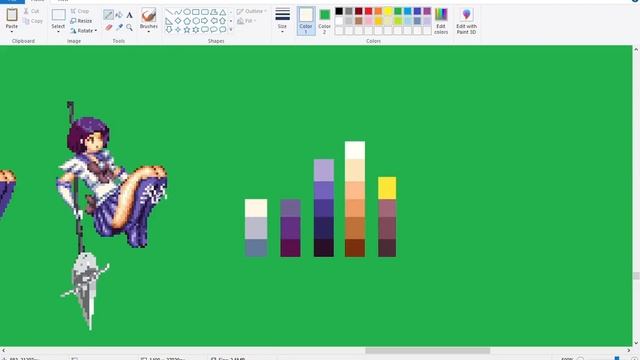This screenshot has width=640, height=360.
Task: Click the horizontal scrollbar thumb
Action: (427, 351)
